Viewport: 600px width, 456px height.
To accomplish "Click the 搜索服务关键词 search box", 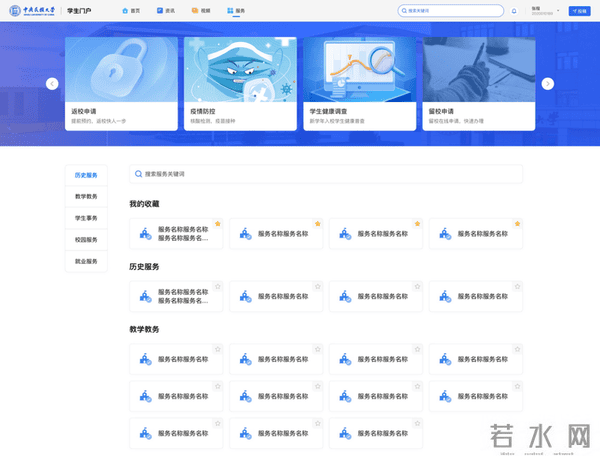I will (x=326, y=174).
